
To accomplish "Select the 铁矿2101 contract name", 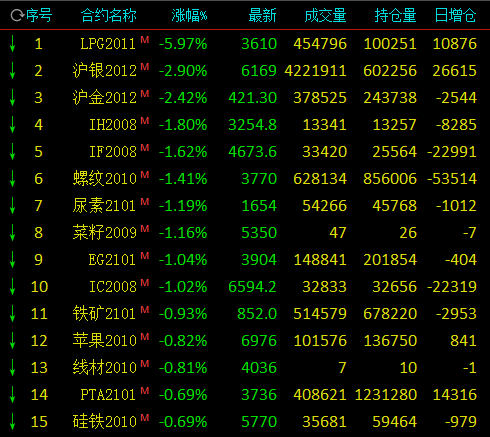I will tap(104, 314).
